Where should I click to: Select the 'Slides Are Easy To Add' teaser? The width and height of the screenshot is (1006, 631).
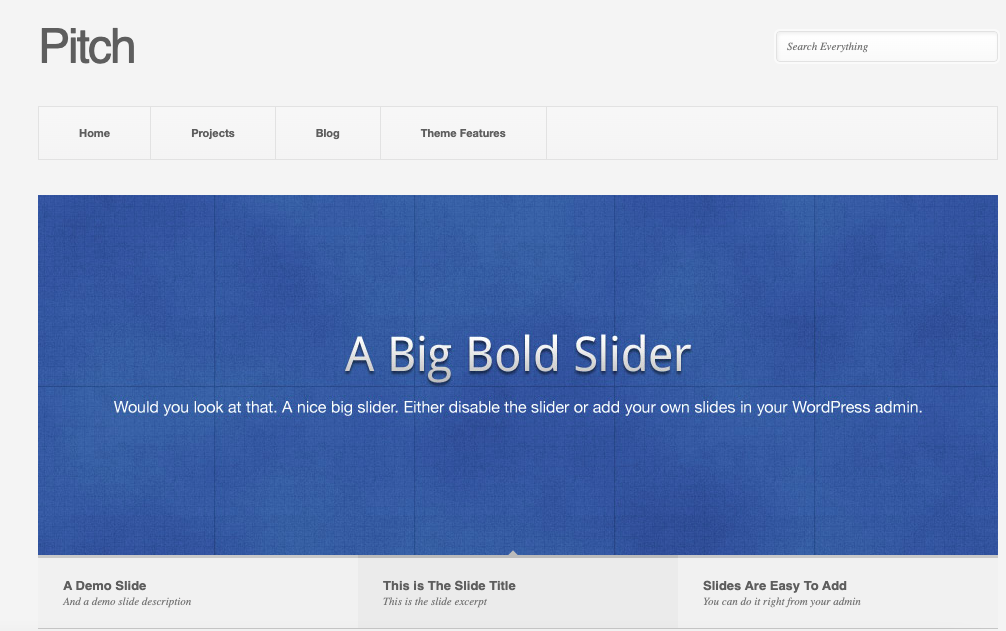click(775, 585)
